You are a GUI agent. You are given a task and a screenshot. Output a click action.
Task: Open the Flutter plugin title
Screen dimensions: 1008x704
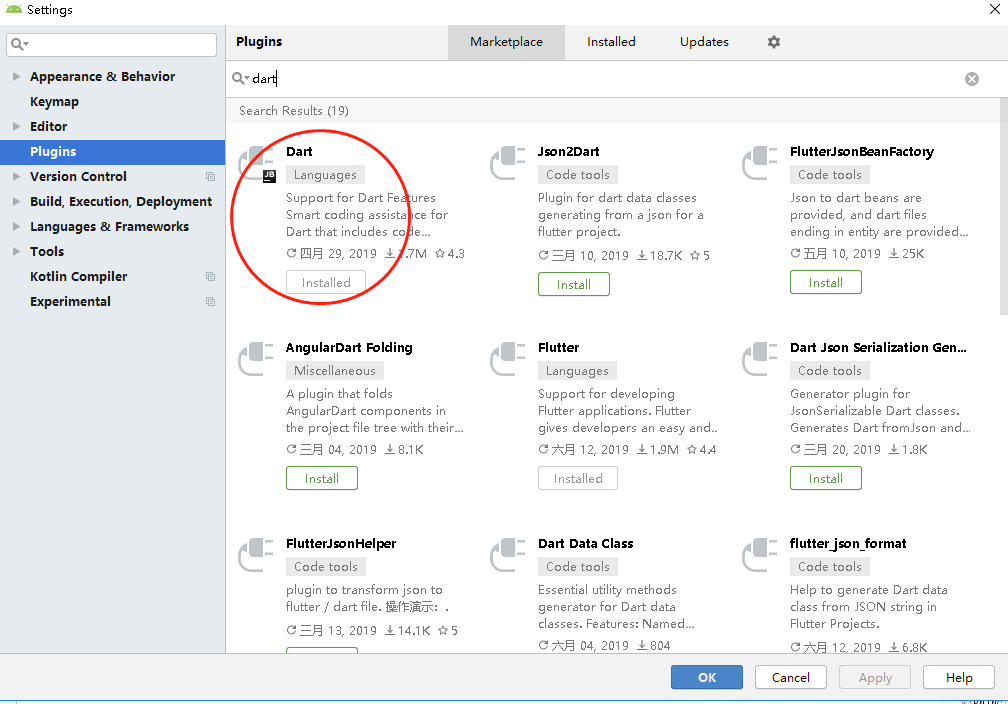558,348
